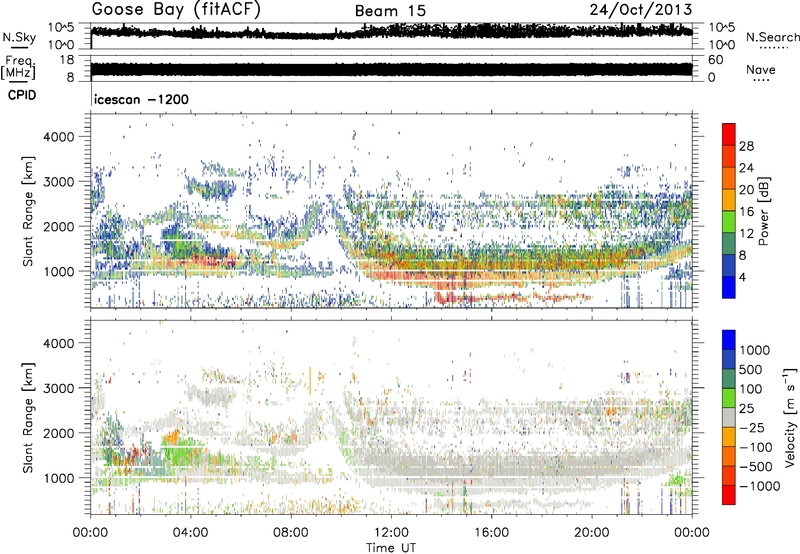
Task: Click the 'icescan -1200' text
Action: 141,99
